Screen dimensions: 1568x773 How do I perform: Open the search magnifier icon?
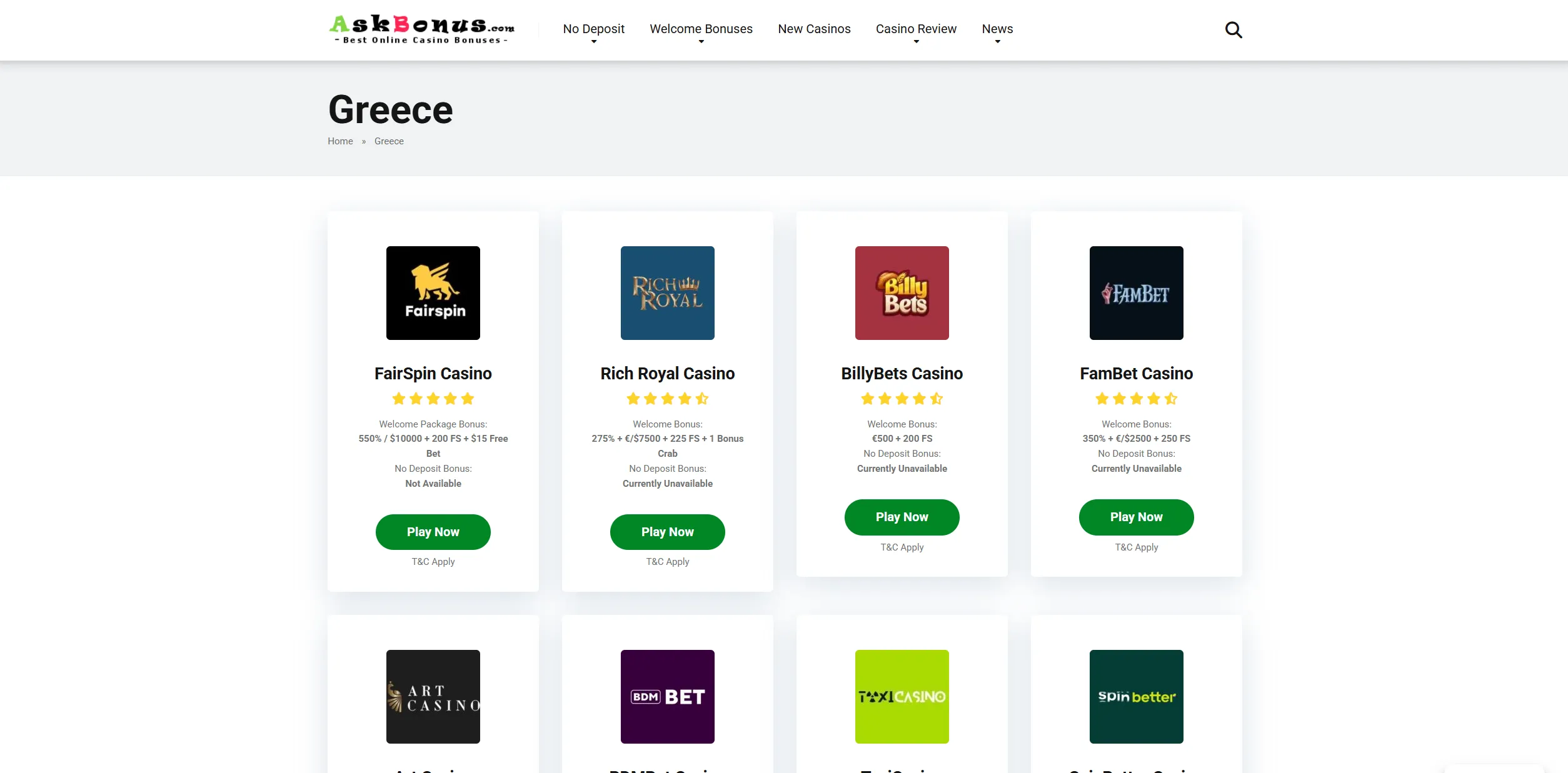[x=1233, y=29]
